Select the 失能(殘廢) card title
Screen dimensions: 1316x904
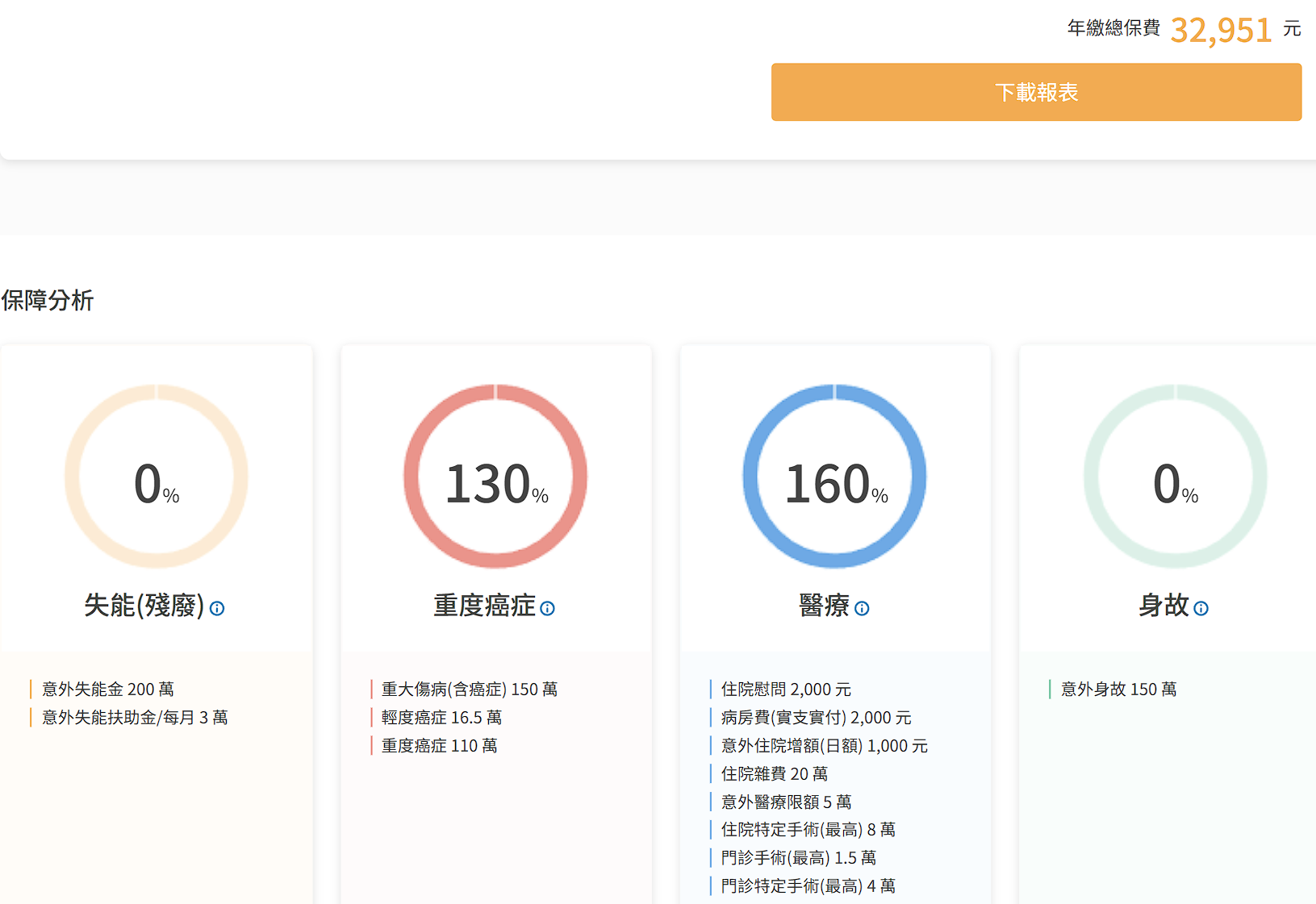[x=144, y=605]
